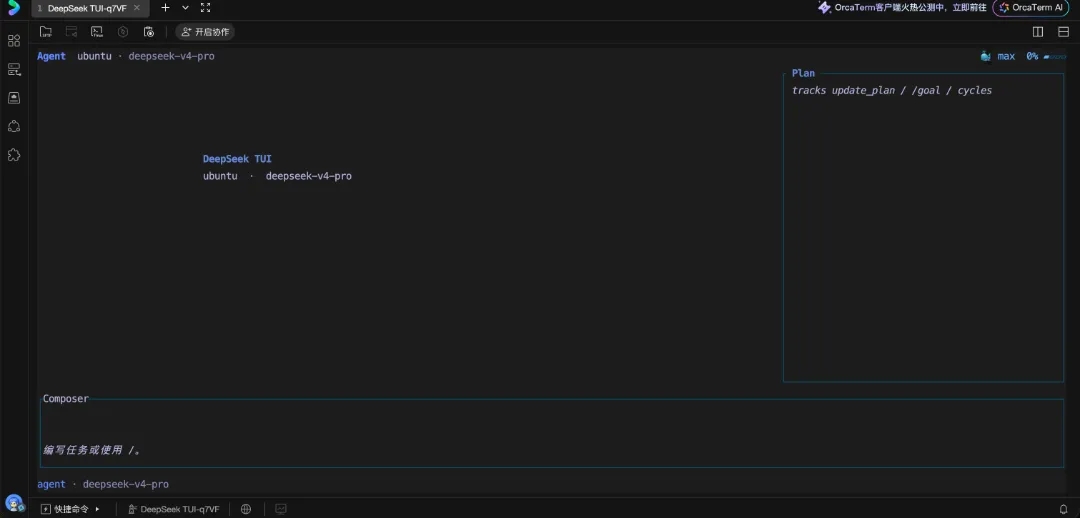The width and height of the screenshot is (1080, 518).
Task: Open the monitor chart status icon
Action: (280, 509)
